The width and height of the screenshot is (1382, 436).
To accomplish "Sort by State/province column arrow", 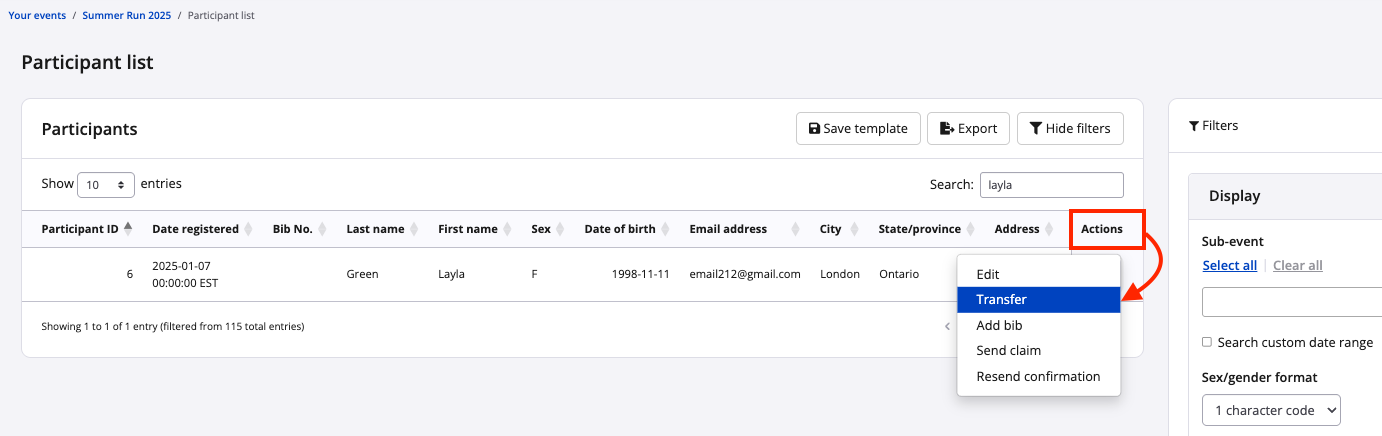I will (970, 229).
